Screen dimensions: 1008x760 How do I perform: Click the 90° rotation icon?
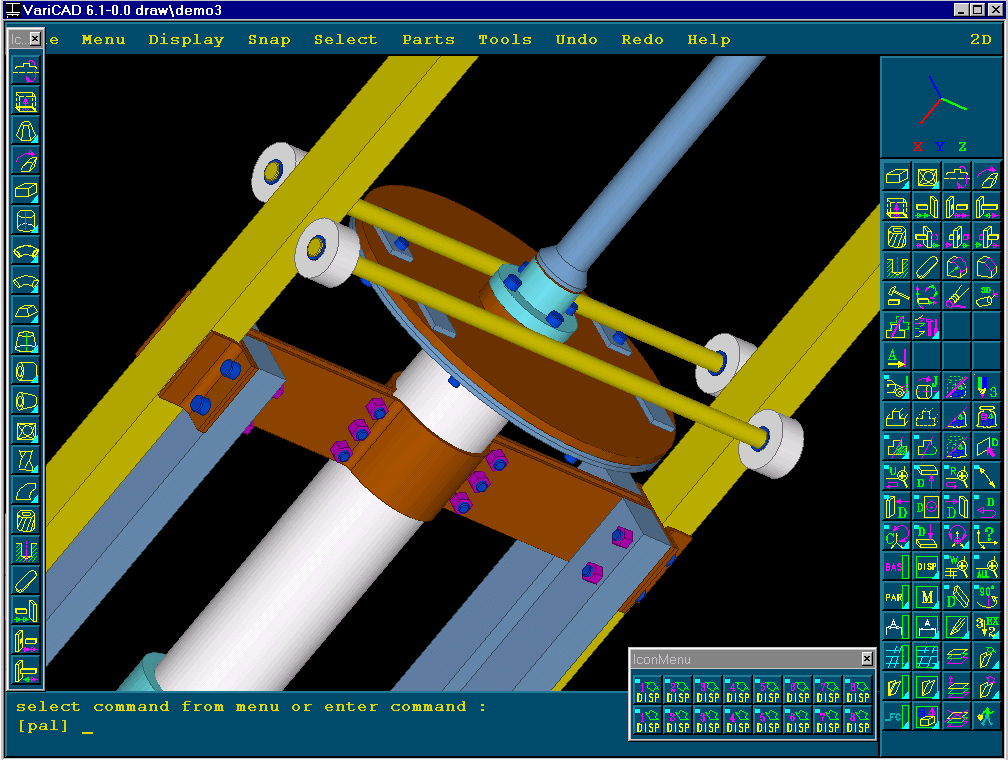point(988,597)
